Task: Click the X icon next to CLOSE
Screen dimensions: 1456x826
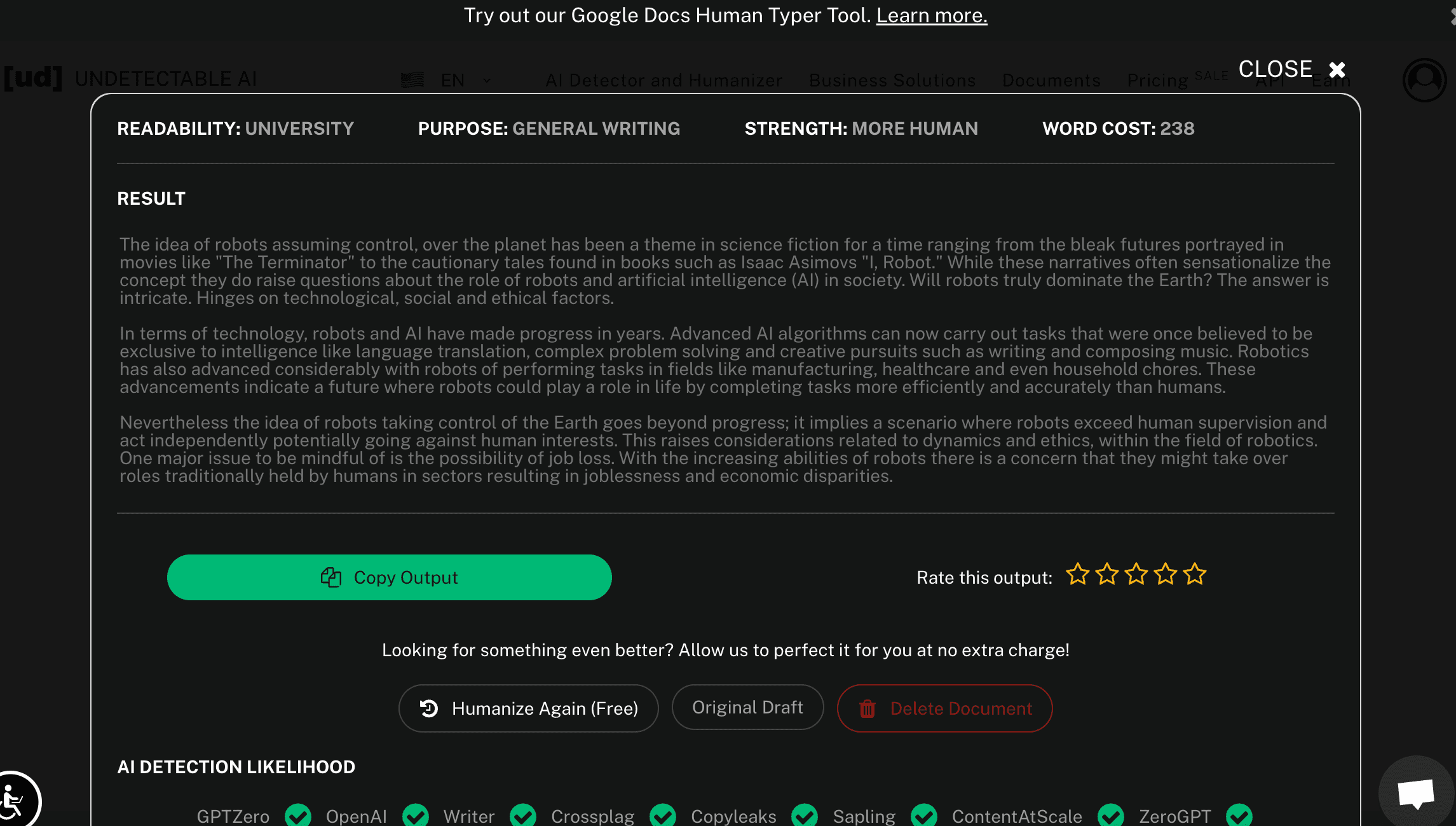Action: pos(1337,69)
